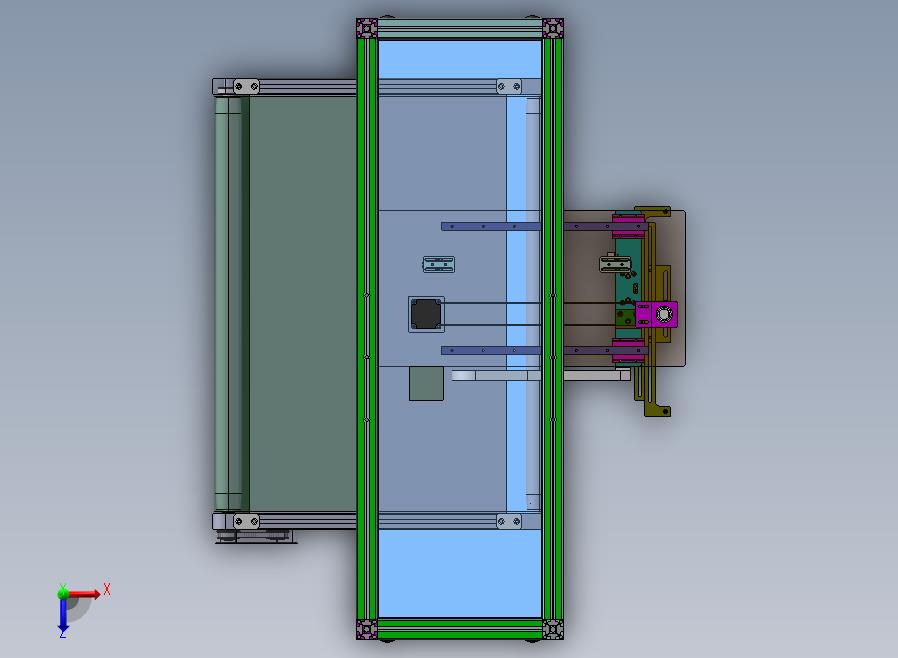Screen dimensions: 898x658
Task: Select the top pale horizontal extrusion of the frame
Action: [460, 28]
